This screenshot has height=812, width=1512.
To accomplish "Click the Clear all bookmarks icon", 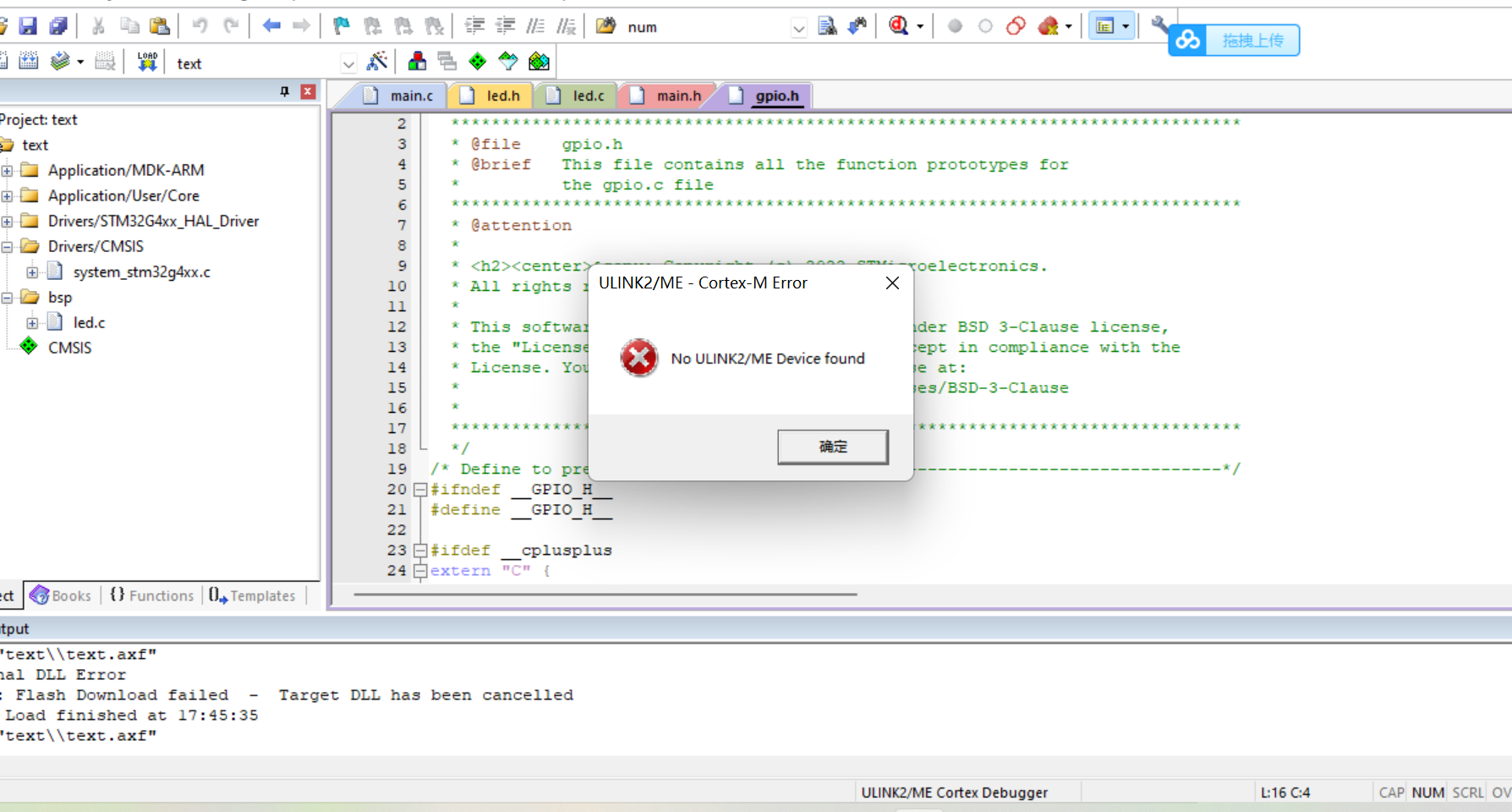I will [434, 26].
